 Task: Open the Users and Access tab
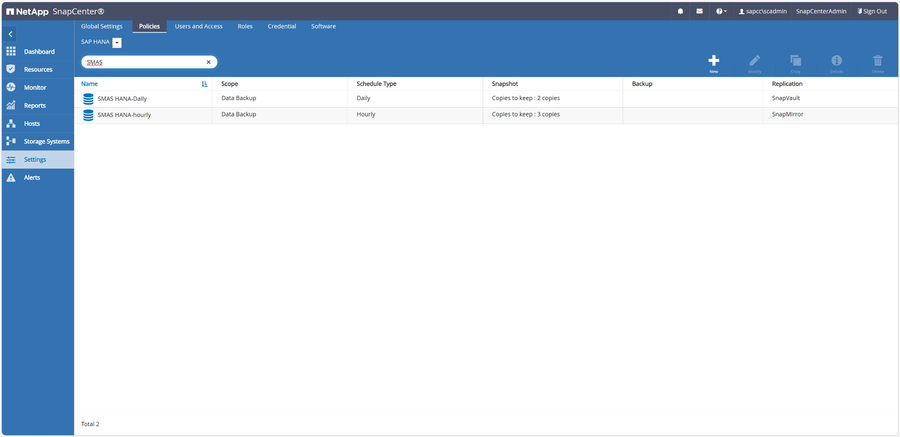click(199, 26)
